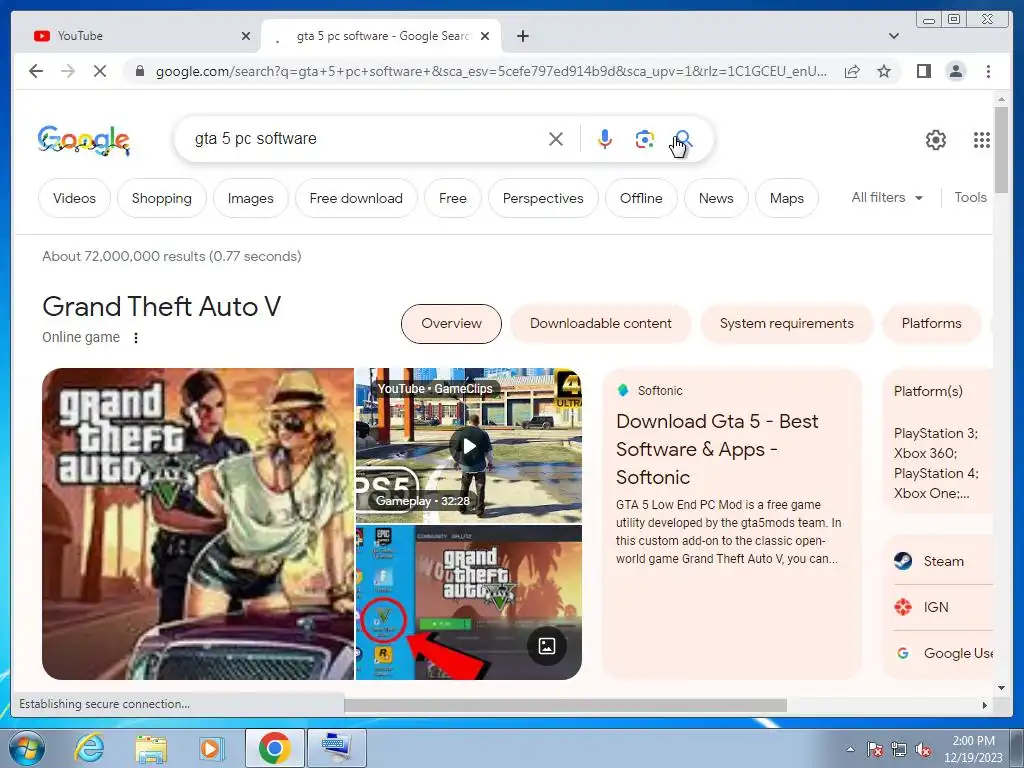
Task: Click the Chrome back arrow
Action: (x=36, y=71)
